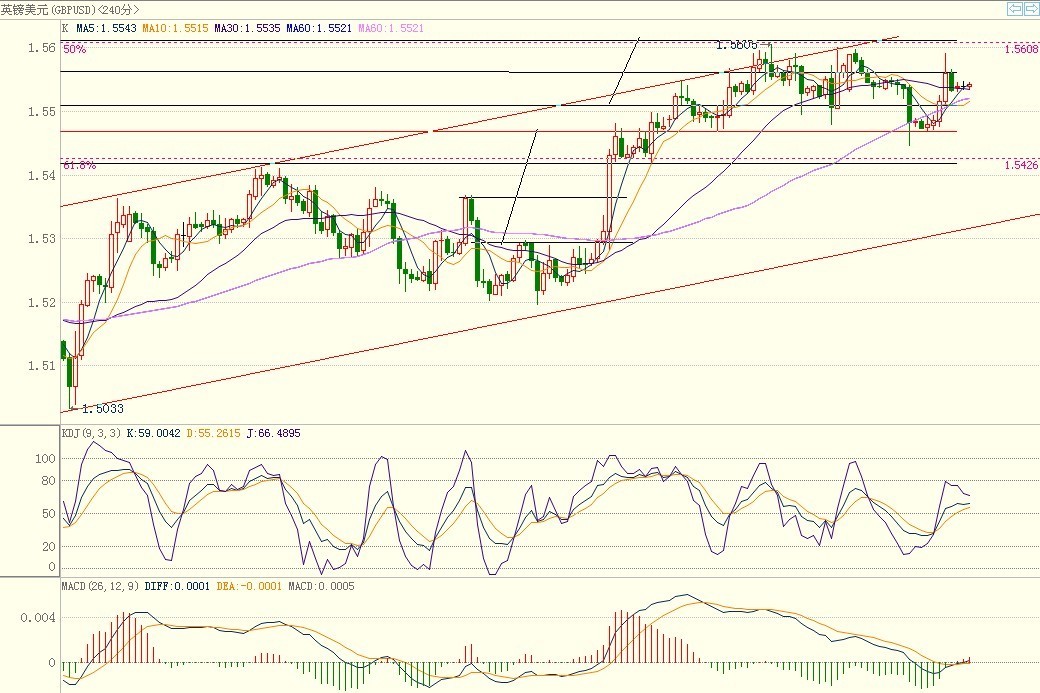Click the K:59.0042 value

coord(153,433)
